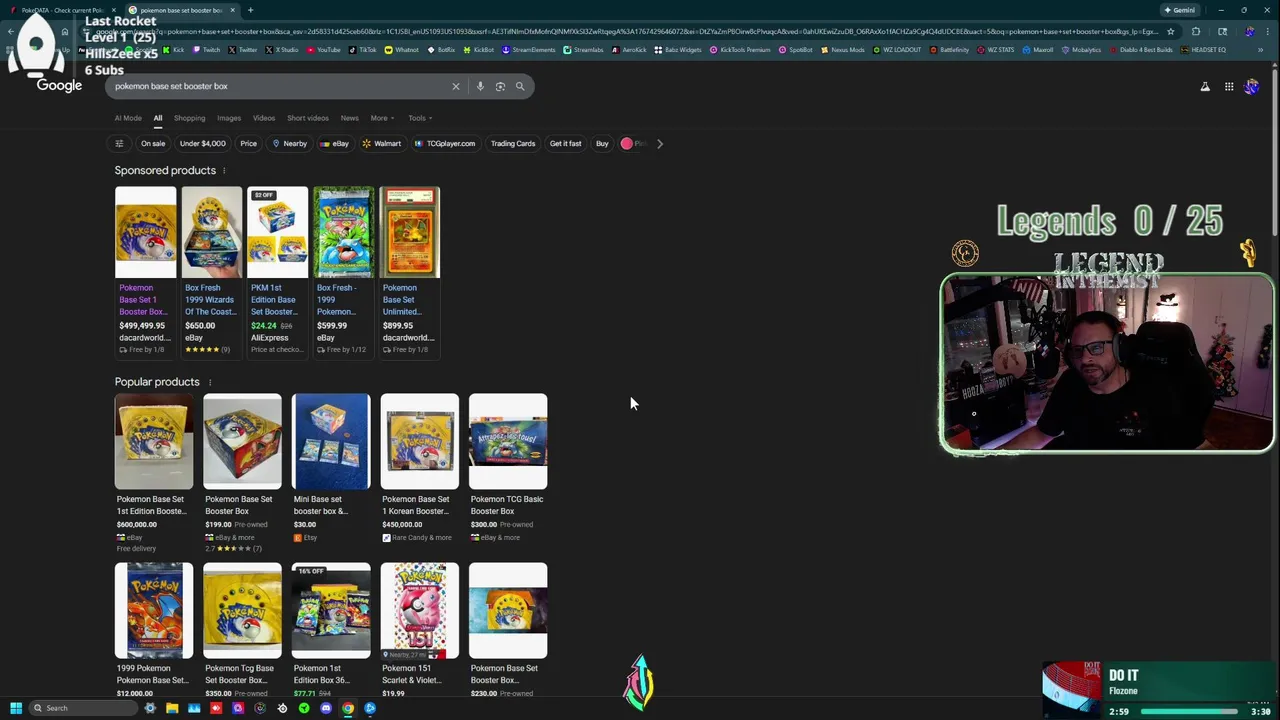
Task: Open the Twitch bookmark
Action: [x=207, y=50]
